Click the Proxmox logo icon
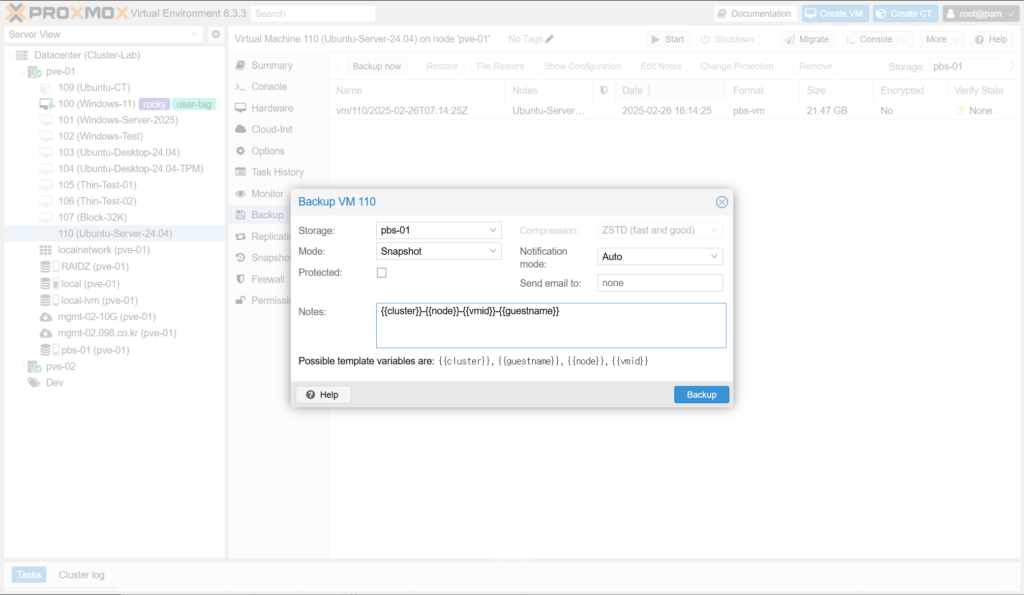This screenshot has height=595, width=1024. point(18,13)
